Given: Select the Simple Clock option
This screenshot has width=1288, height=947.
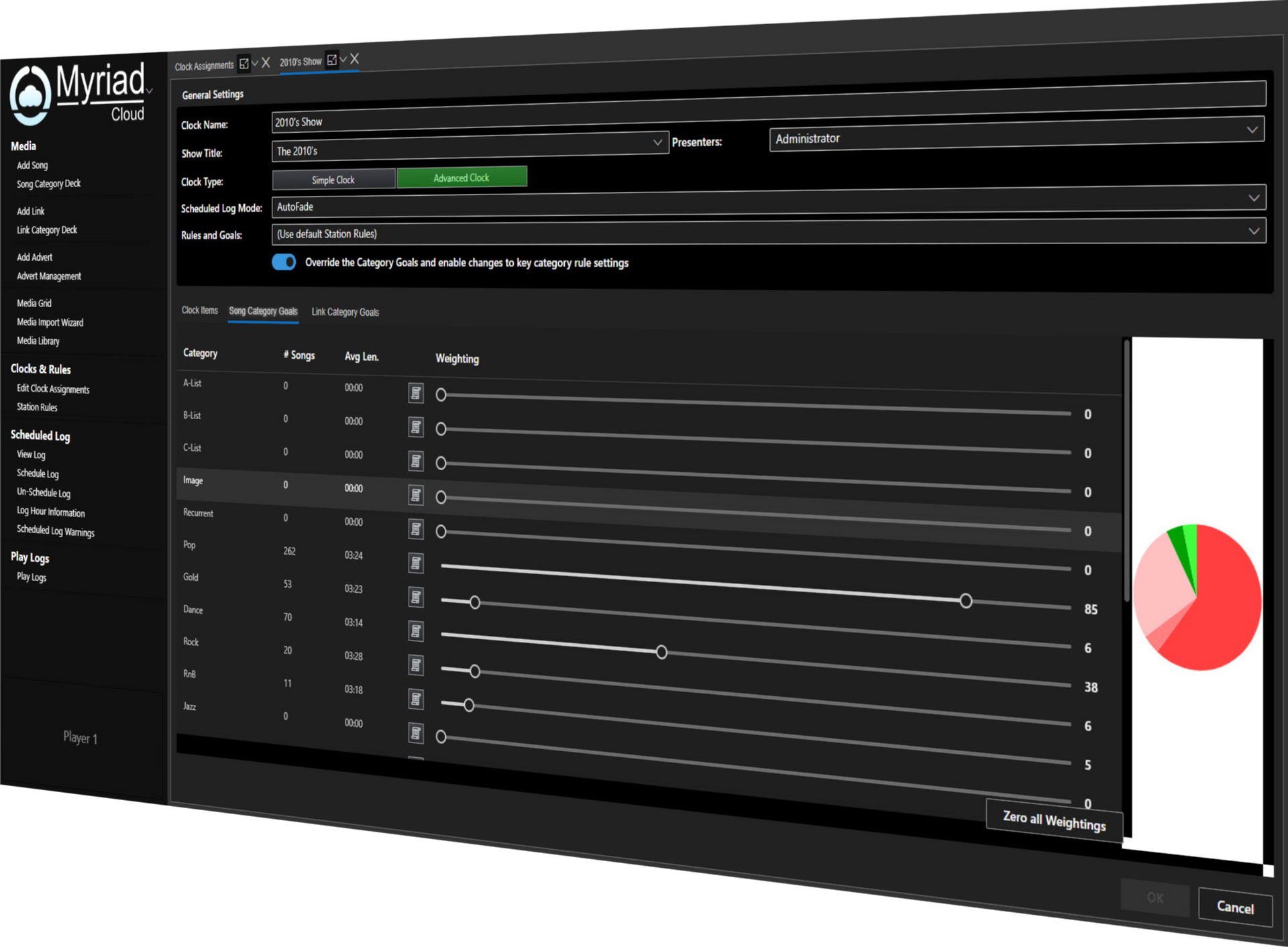Looking at the screenshot, I should [333, 180].
